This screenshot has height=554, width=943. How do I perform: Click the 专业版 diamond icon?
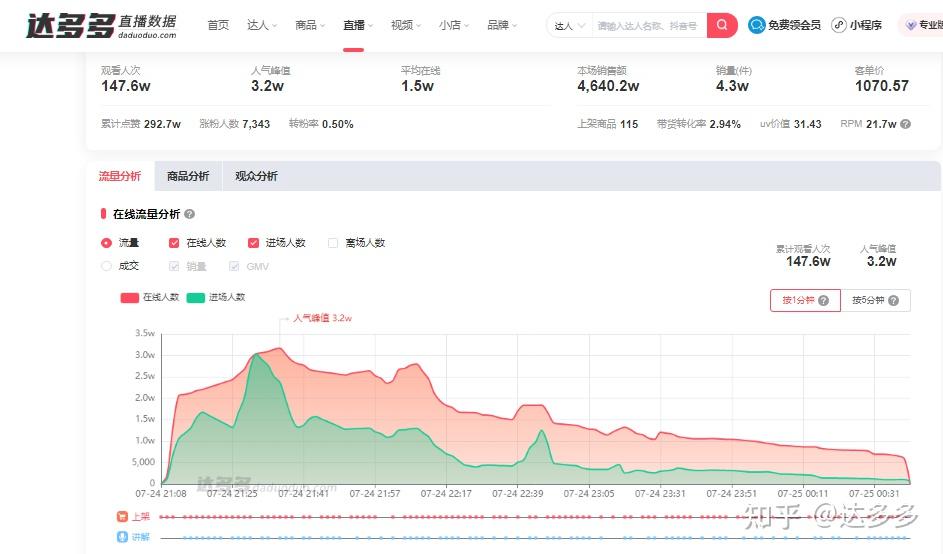click(x=911, y=25)
